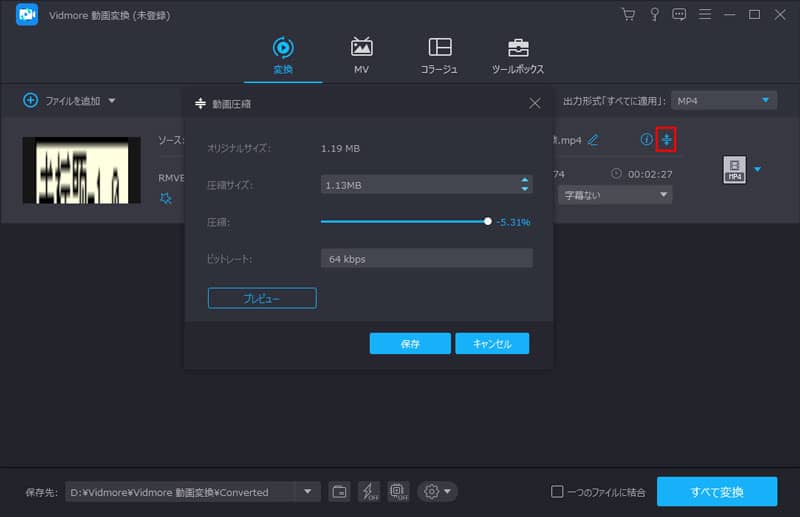Click the 保存 button in the dialog

pos(410,343)
